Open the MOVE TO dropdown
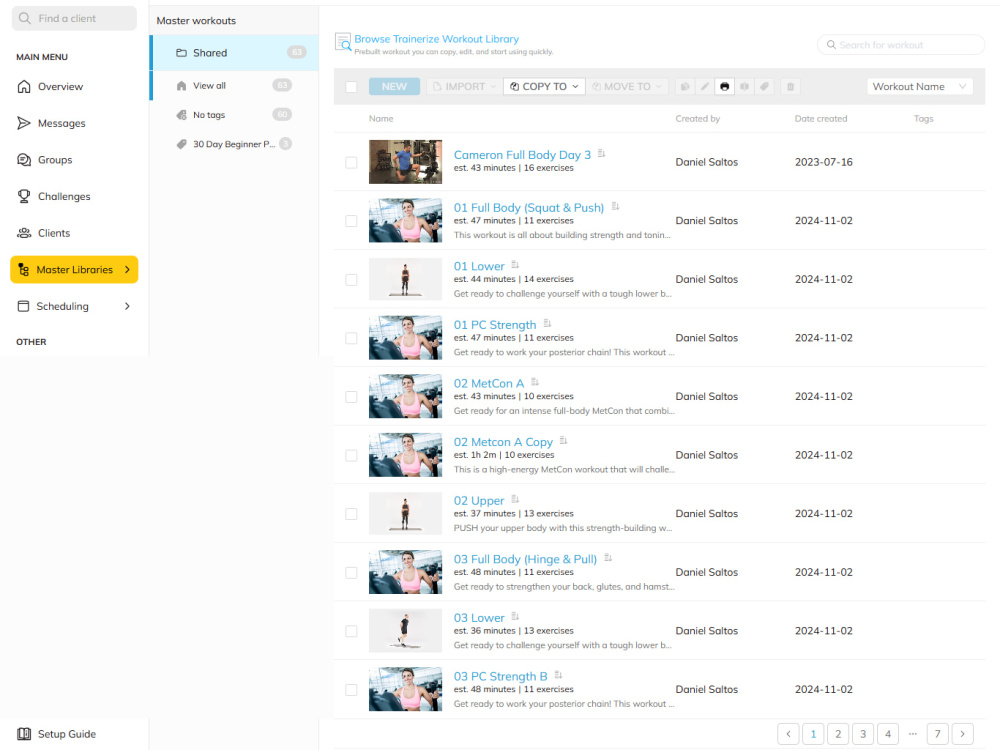This screenshot has height=750, width=1000. coord(627,87)
